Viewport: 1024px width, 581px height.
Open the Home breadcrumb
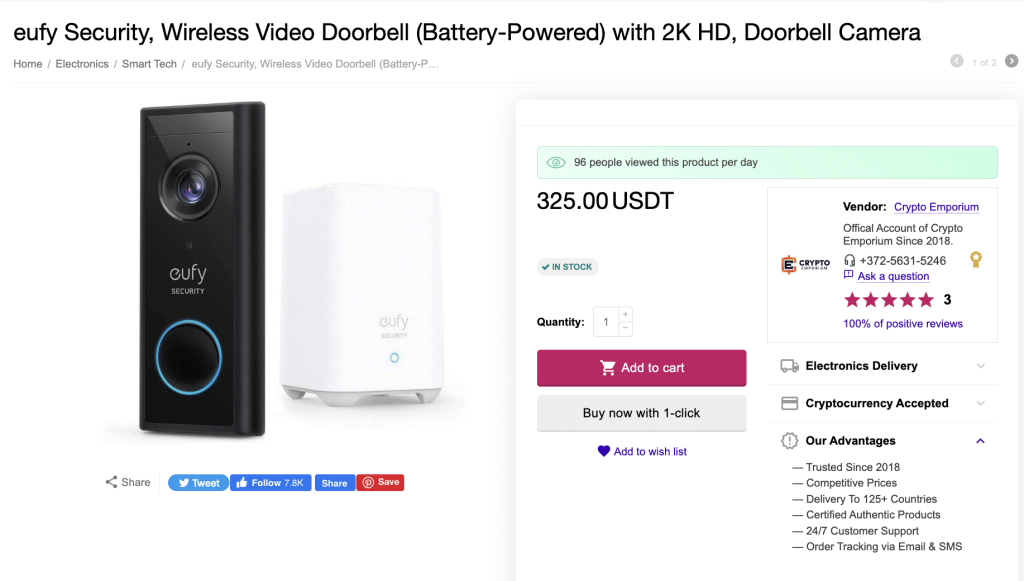(28, 64)
